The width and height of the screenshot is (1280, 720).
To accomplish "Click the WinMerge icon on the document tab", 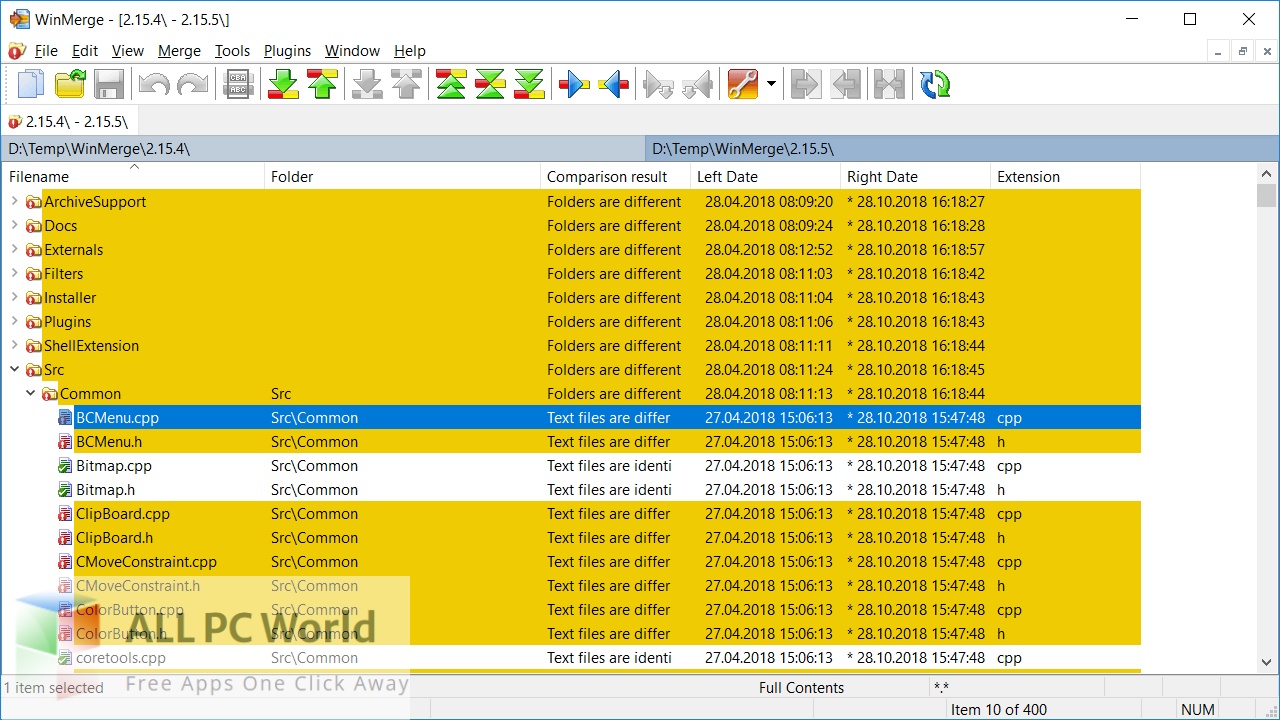I will (14, 121).
